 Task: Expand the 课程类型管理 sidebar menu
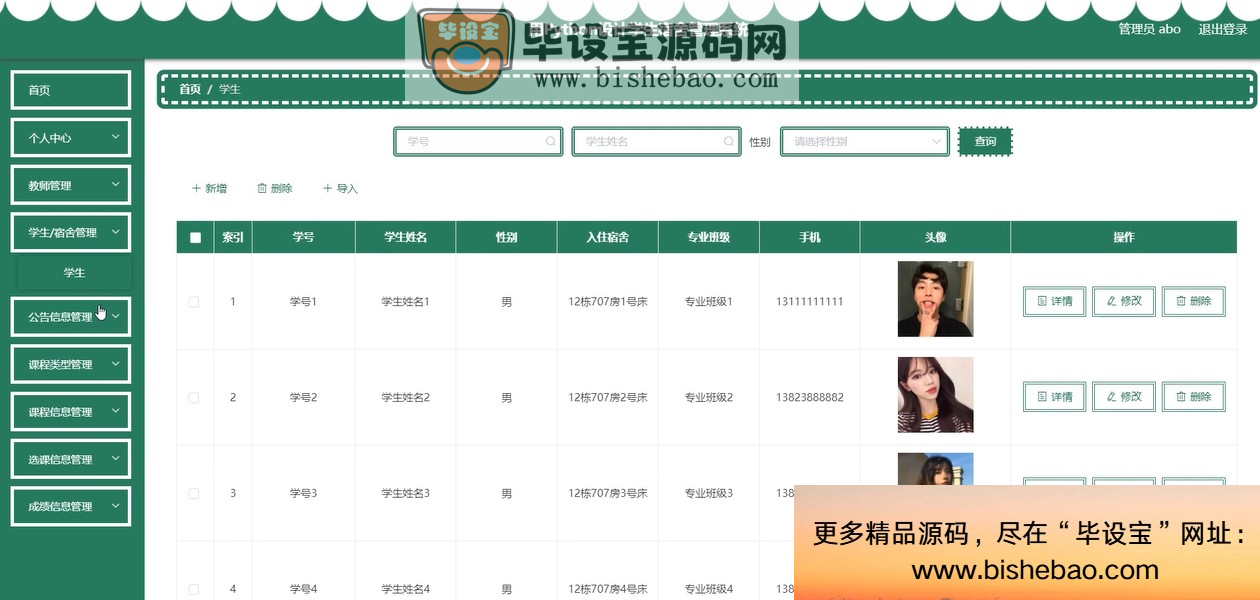pyautogui.click(x=71, y=364)
